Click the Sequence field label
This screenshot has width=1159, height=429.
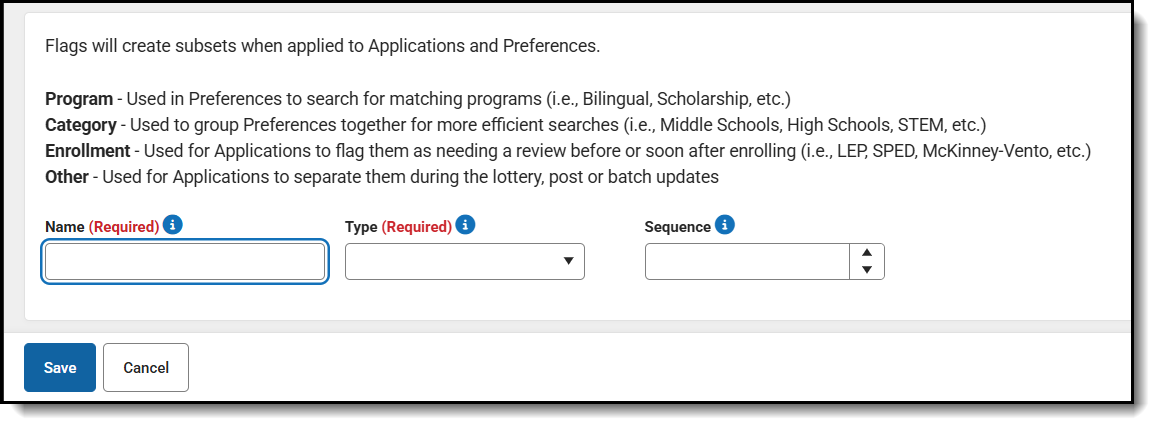[x=678, y=227]
